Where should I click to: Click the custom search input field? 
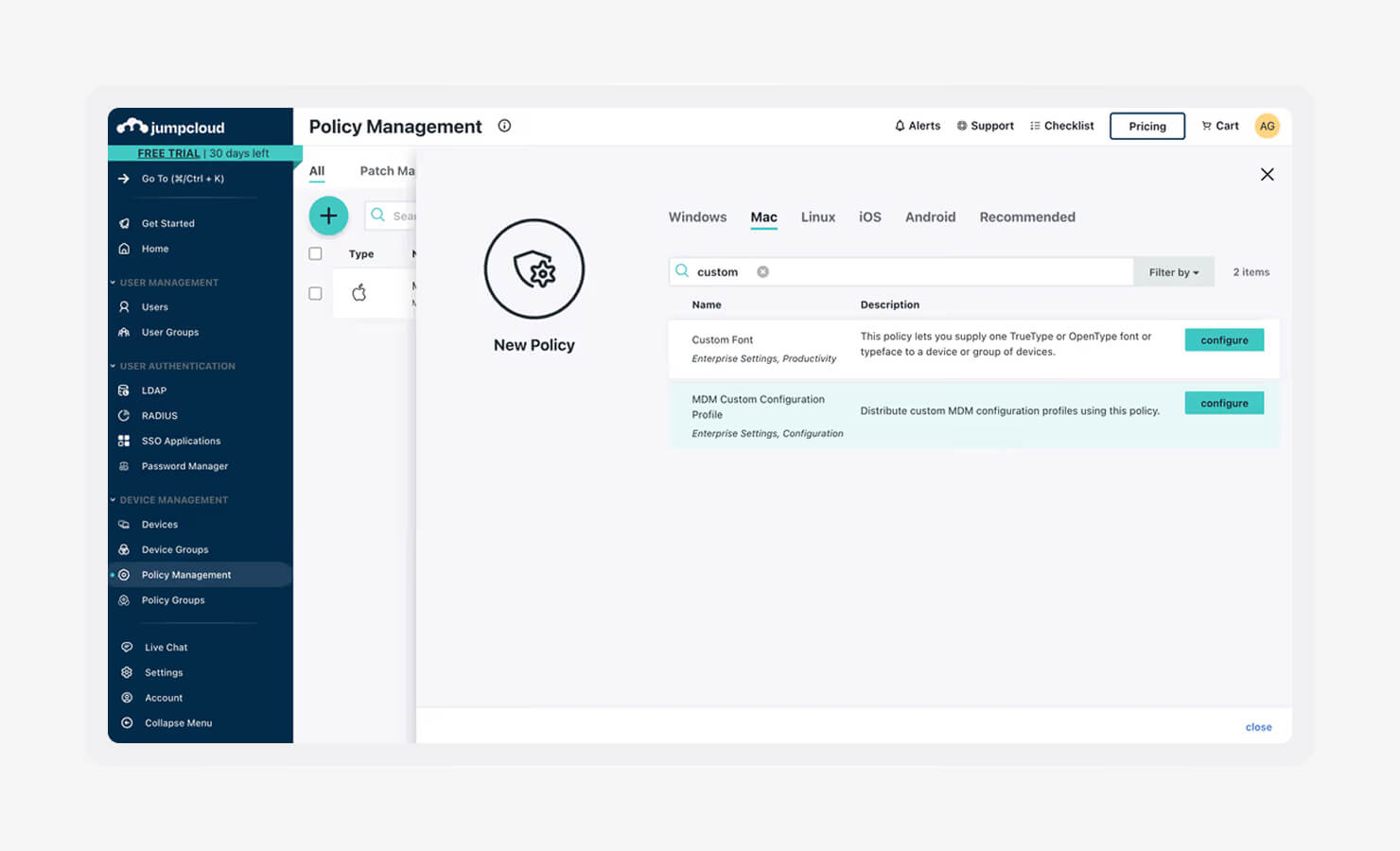coord(901,272)
